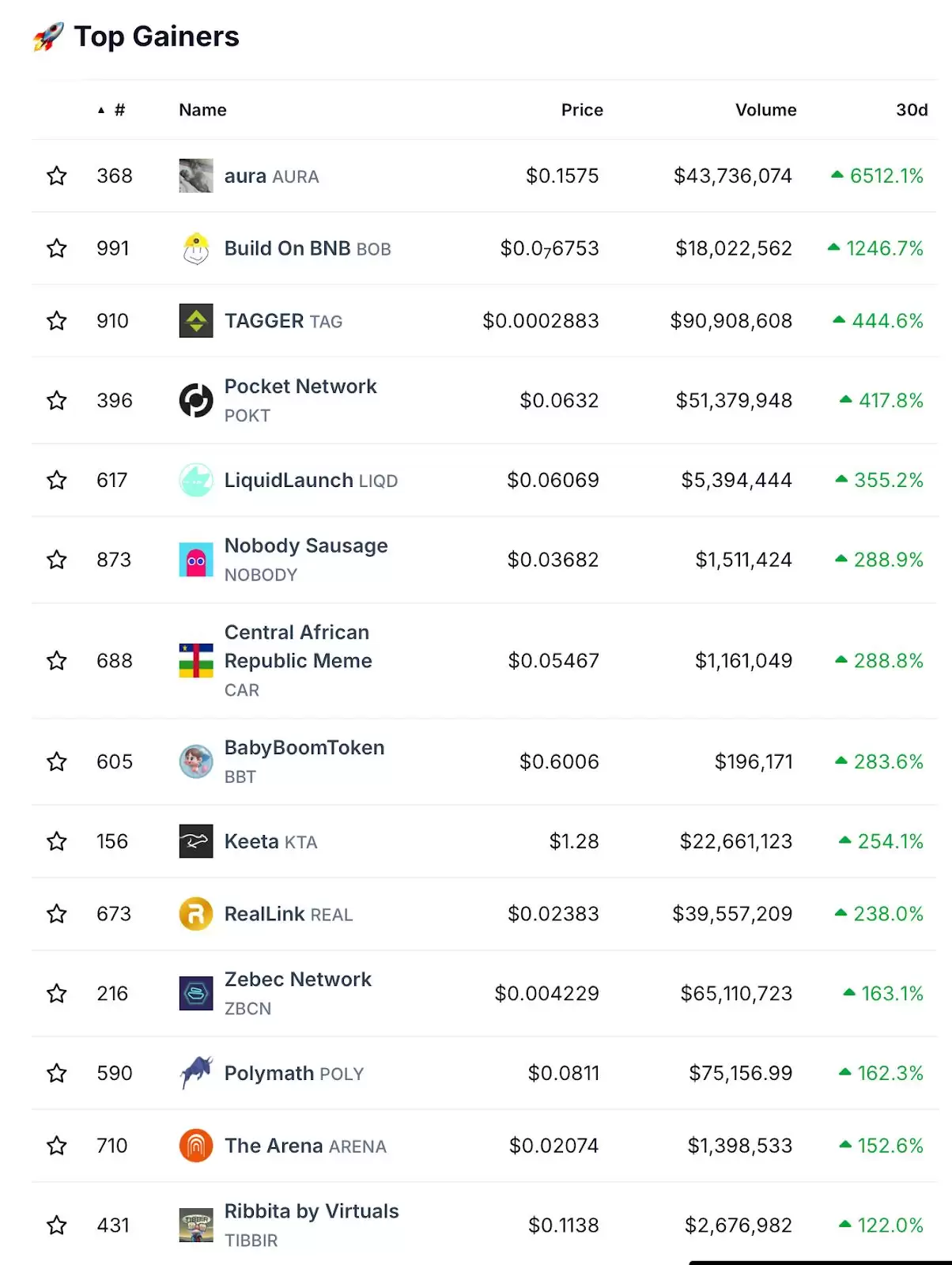Viewport: 952px width, 1265px height.
Task: Click the RealLink orange R icon
Action: 196,914
